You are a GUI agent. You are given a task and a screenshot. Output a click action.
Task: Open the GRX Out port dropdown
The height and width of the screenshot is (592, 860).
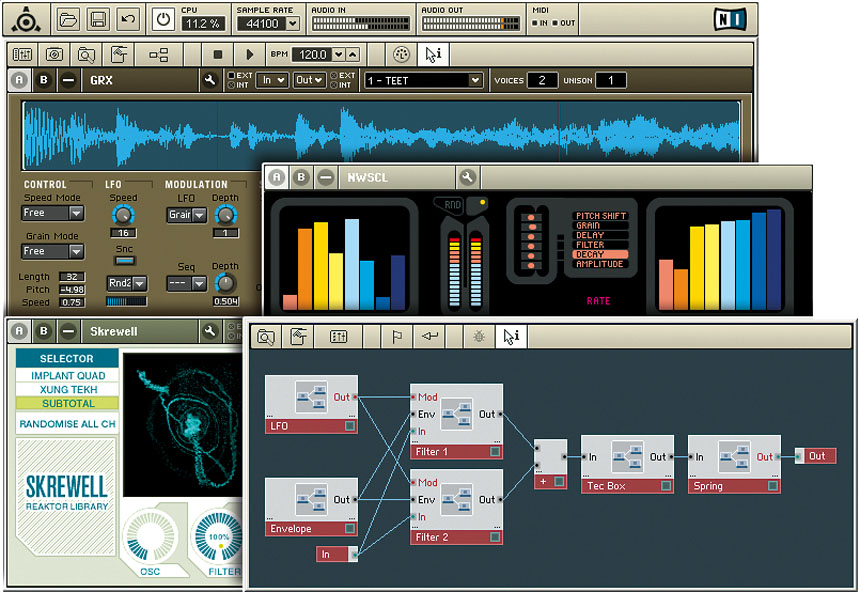[309, 80]
